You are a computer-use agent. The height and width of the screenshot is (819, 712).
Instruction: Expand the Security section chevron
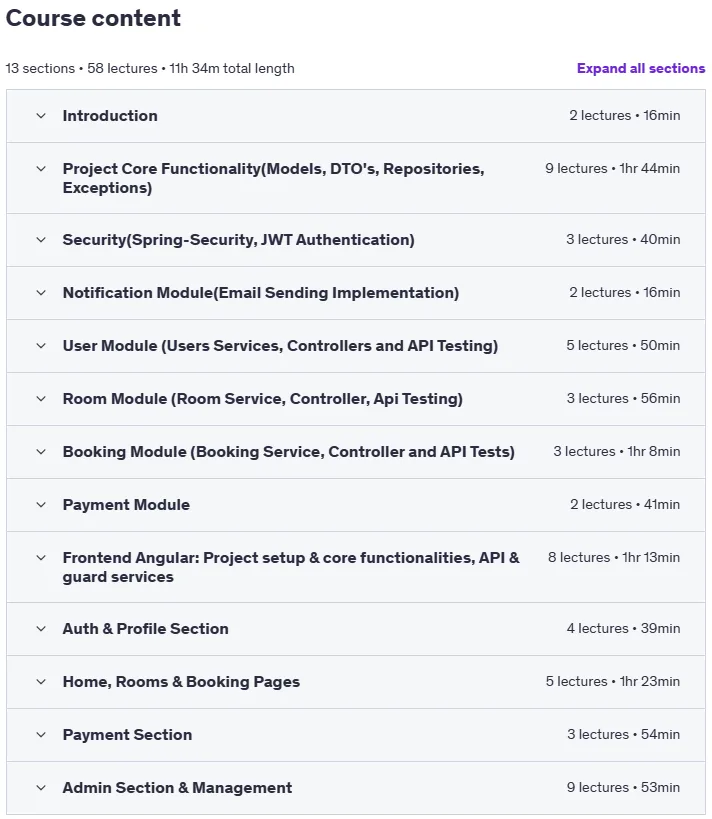[41, 240]
